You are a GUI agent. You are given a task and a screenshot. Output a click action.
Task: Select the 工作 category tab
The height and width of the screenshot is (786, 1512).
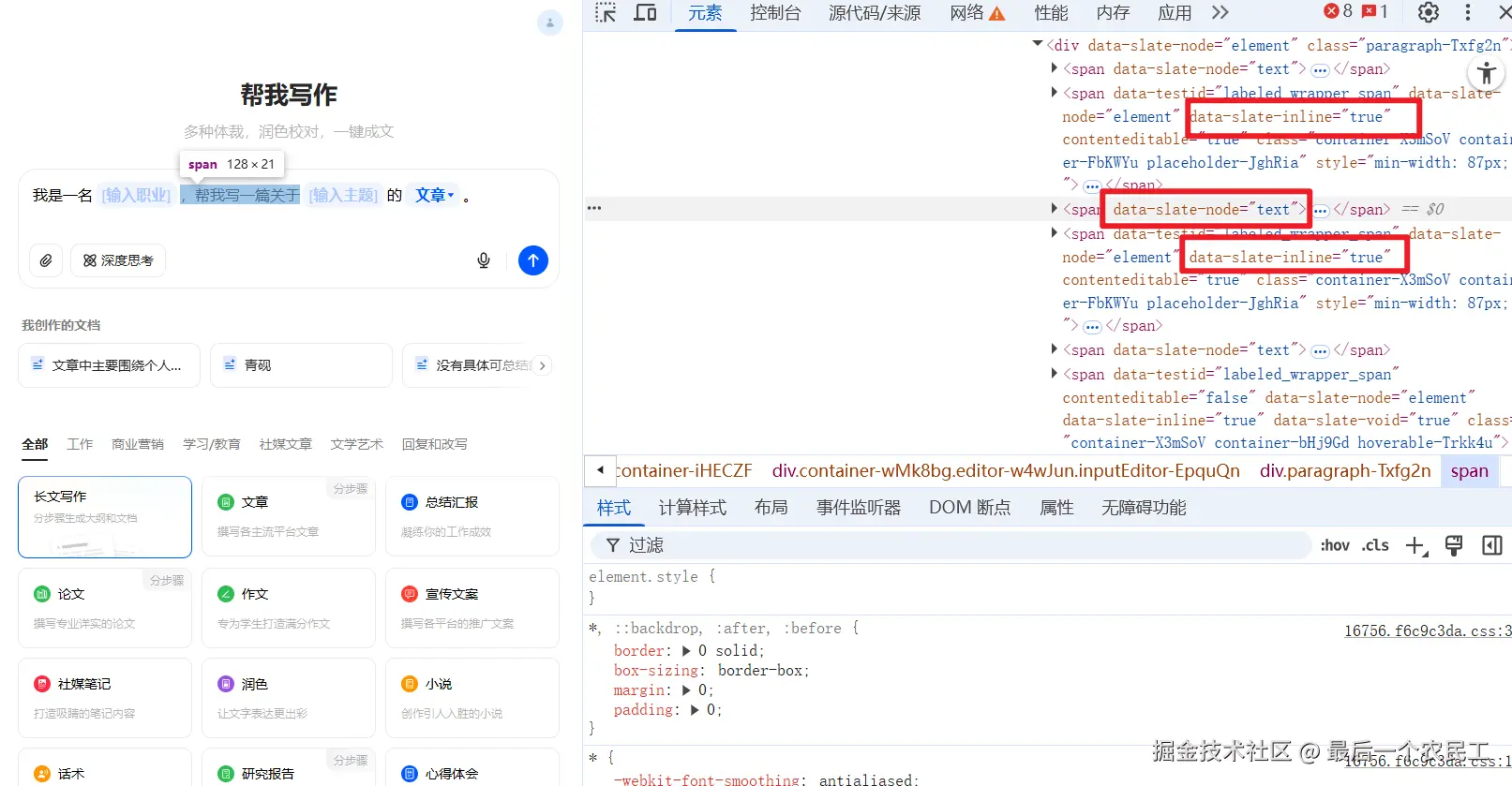[x=80, y=444]
